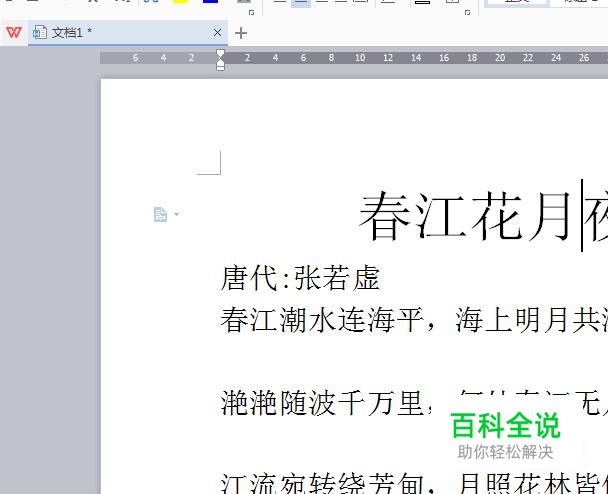Image resolution: width=608 pixels, height=494 pixels.
Task: Open a new tab with plus button
Action: (241, 33)
